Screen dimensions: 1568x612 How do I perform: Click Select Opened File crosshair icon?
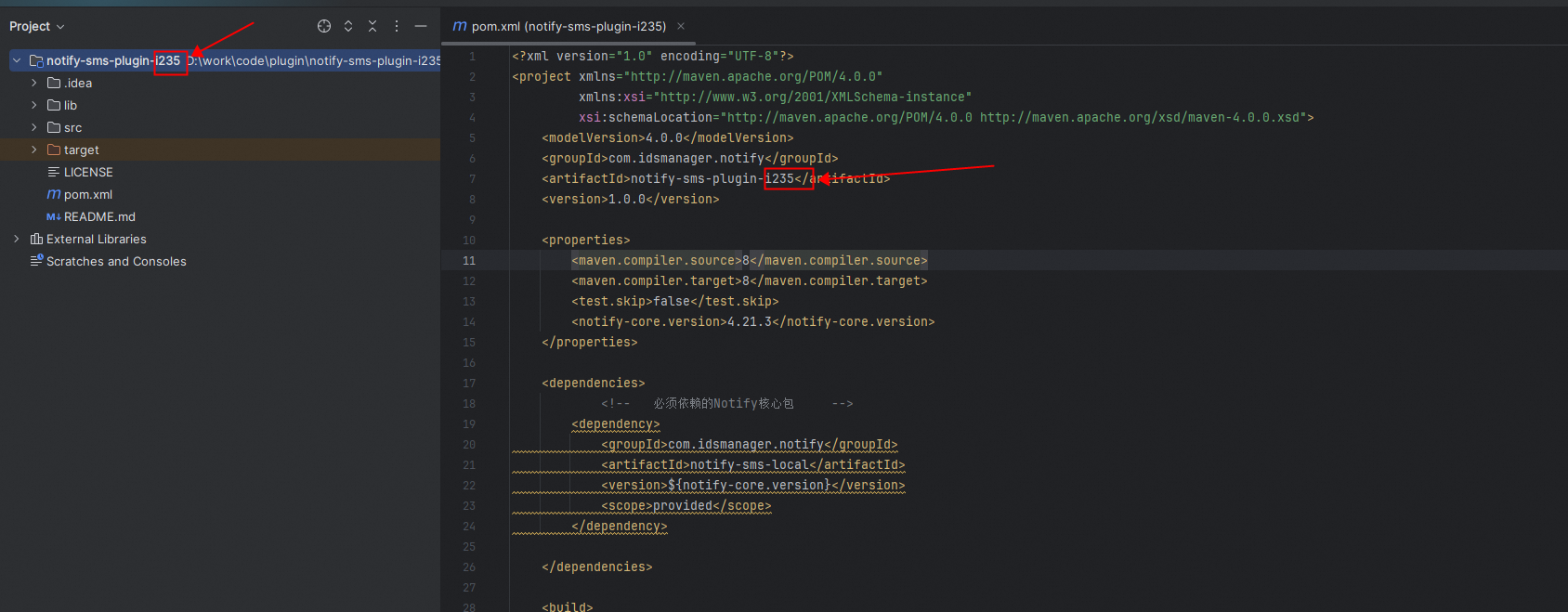coord(324,26)
